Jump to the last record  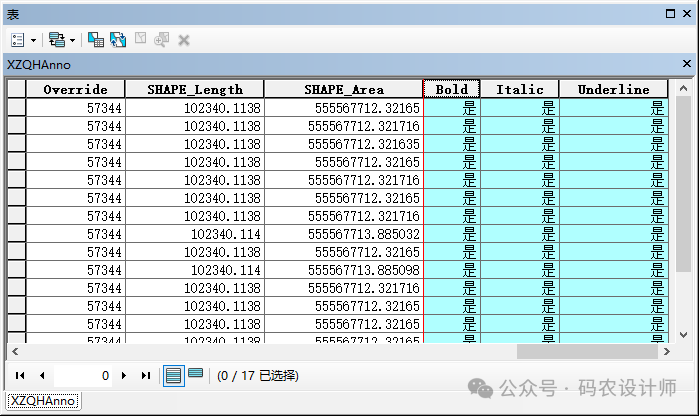[146, 376]
